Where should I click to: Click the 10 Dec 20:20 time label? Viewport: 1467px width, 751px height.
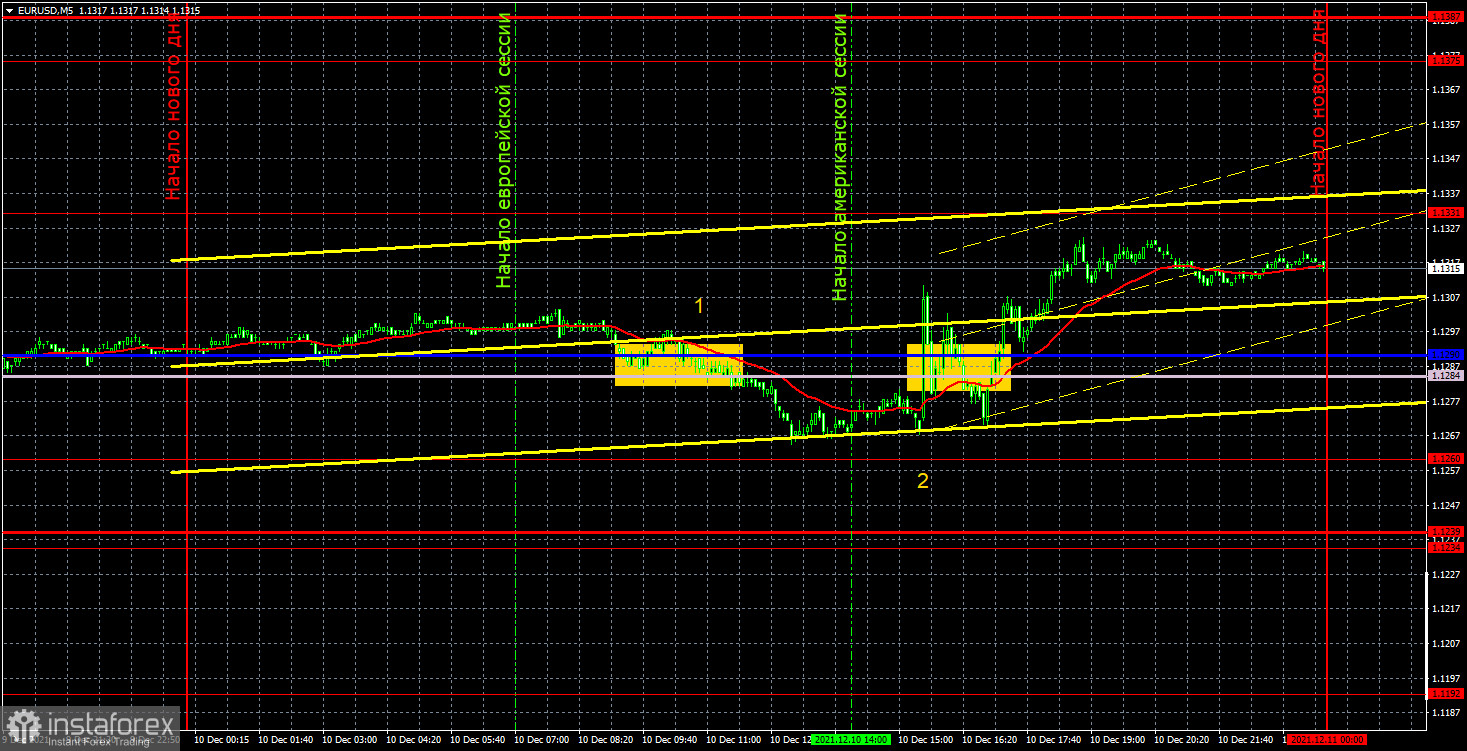coord(1182,740)
